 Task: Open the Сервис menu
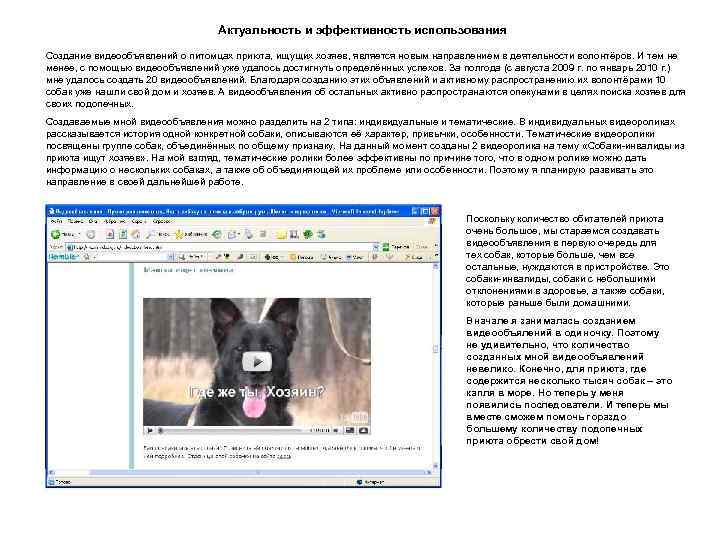click(x=139, y=221)
